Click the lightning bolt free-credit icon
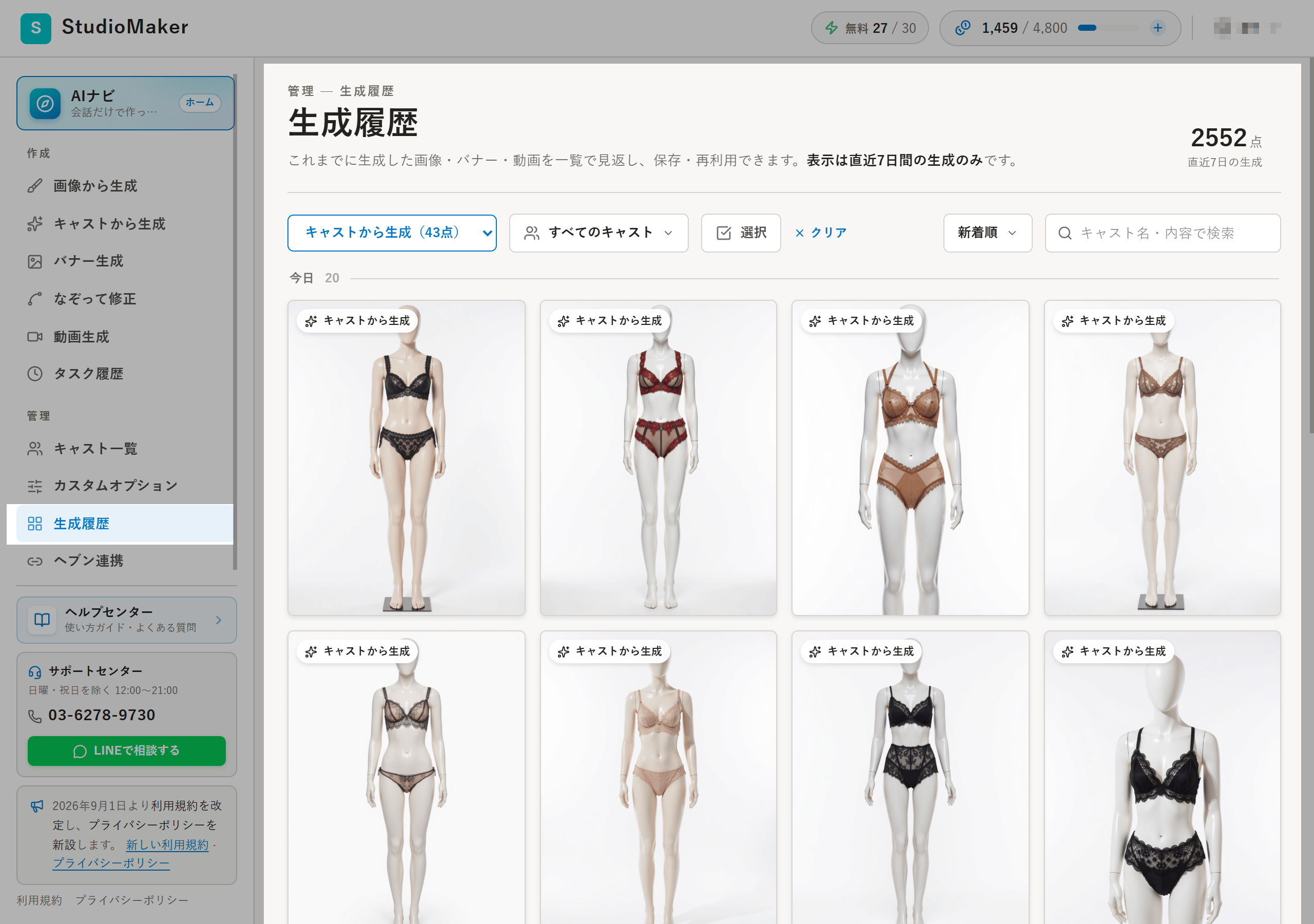 tap(831, 28)
